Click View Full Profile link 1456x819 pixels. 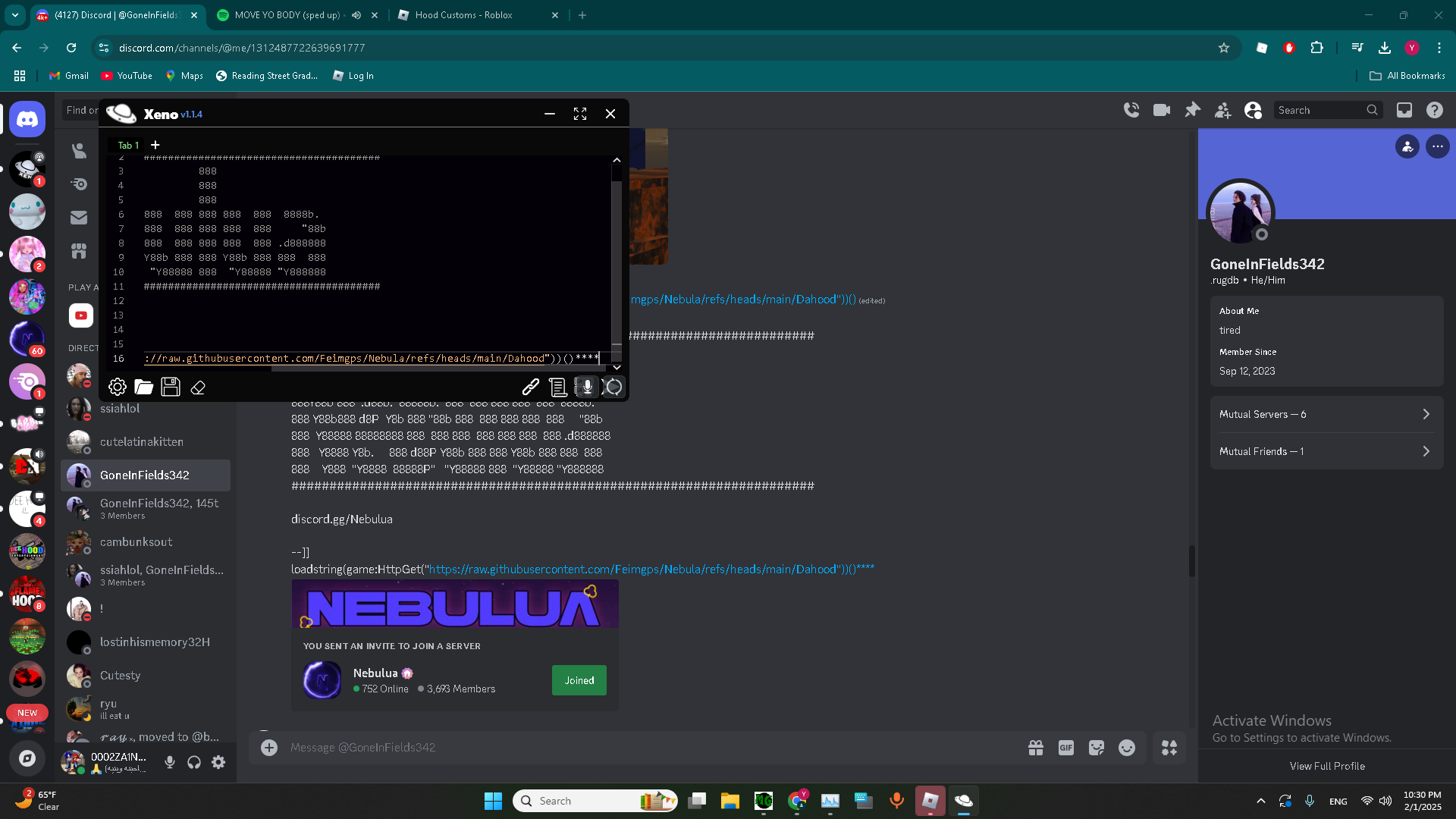(1327, 766)
